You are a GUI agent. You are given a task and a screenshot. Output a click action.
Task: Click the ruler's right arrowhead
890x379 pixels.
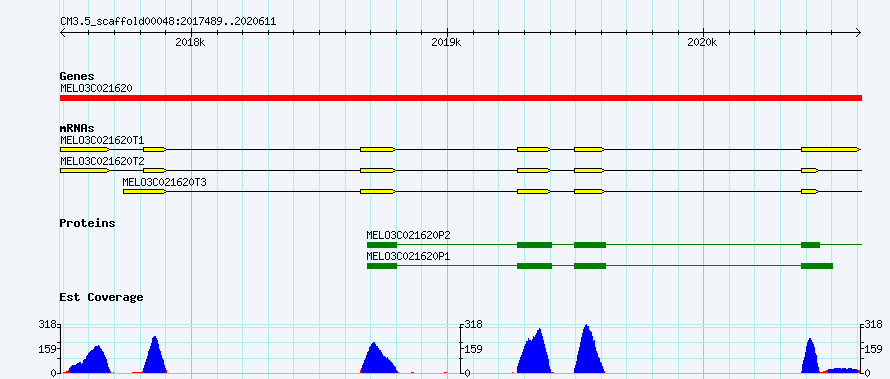[x=858, y=33]
